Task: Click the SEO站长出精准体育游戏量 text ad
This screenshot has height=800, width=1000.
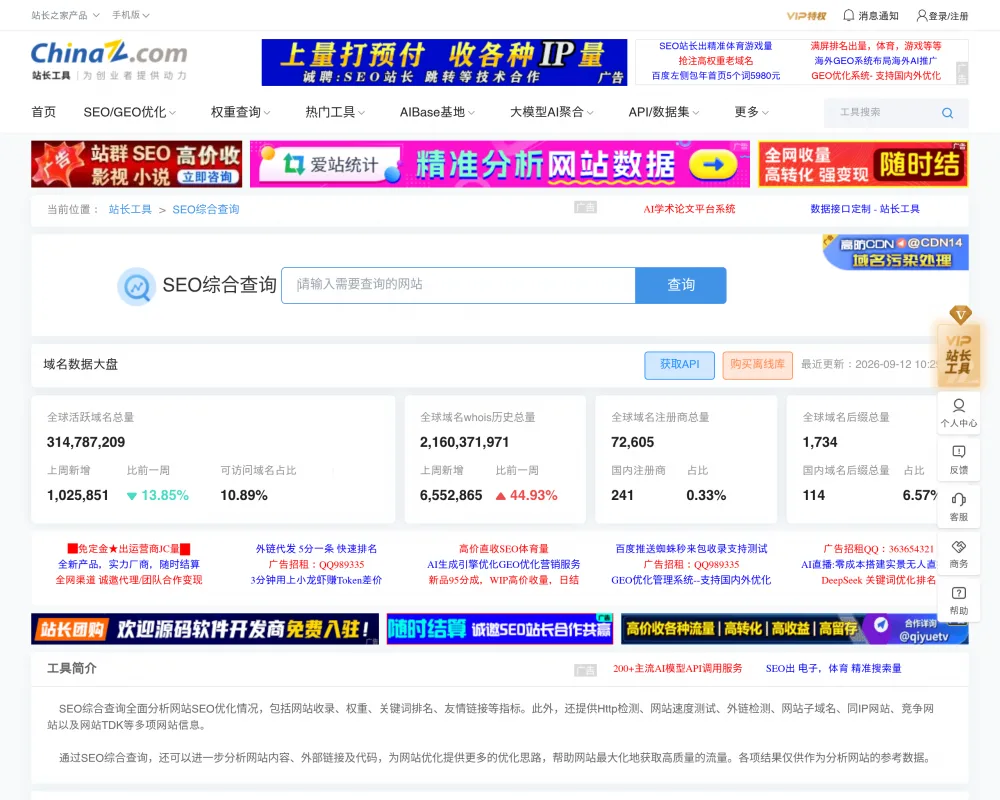Action: [x=716, y=46]
